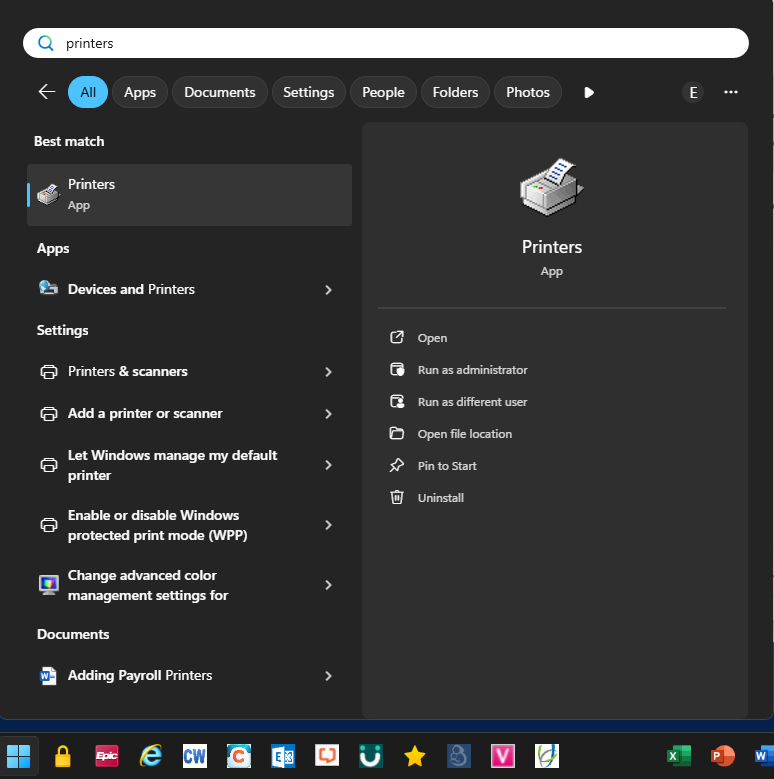The height and width of the screenshot is (779, 774).
Task: Open the CW app on the taskbar
Action: pyautogui.click(x=195, y=756)
